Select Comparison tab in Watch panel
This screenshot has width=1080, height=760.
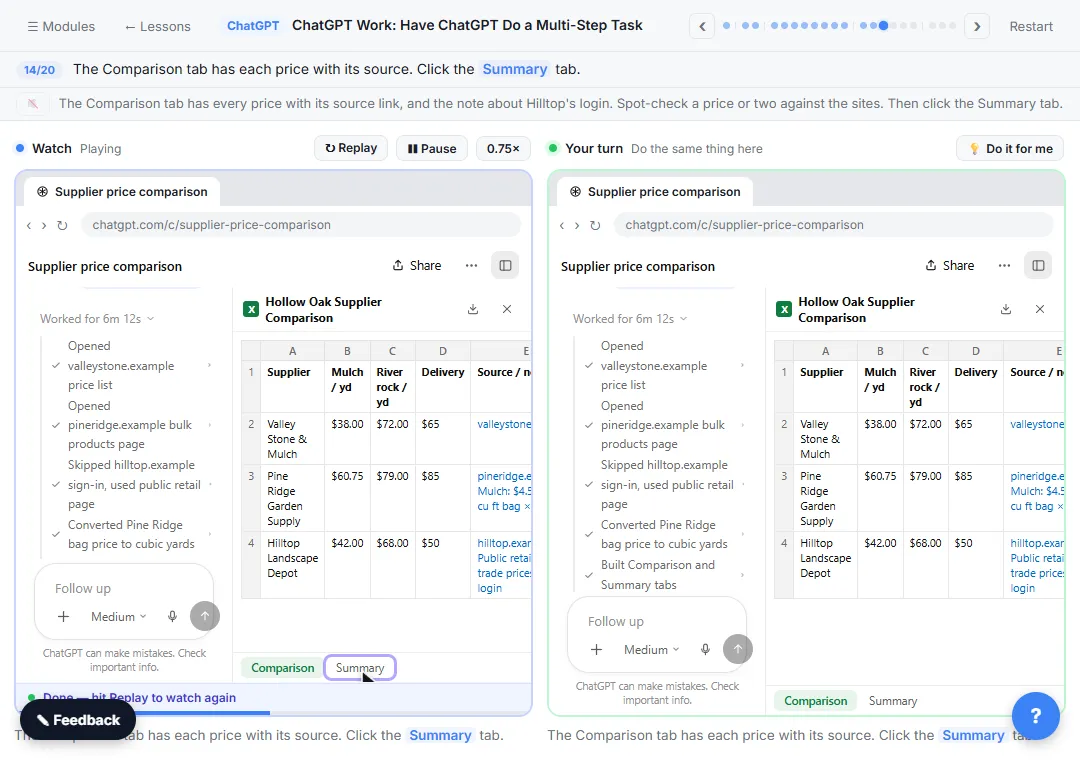(x=282, y=668)
